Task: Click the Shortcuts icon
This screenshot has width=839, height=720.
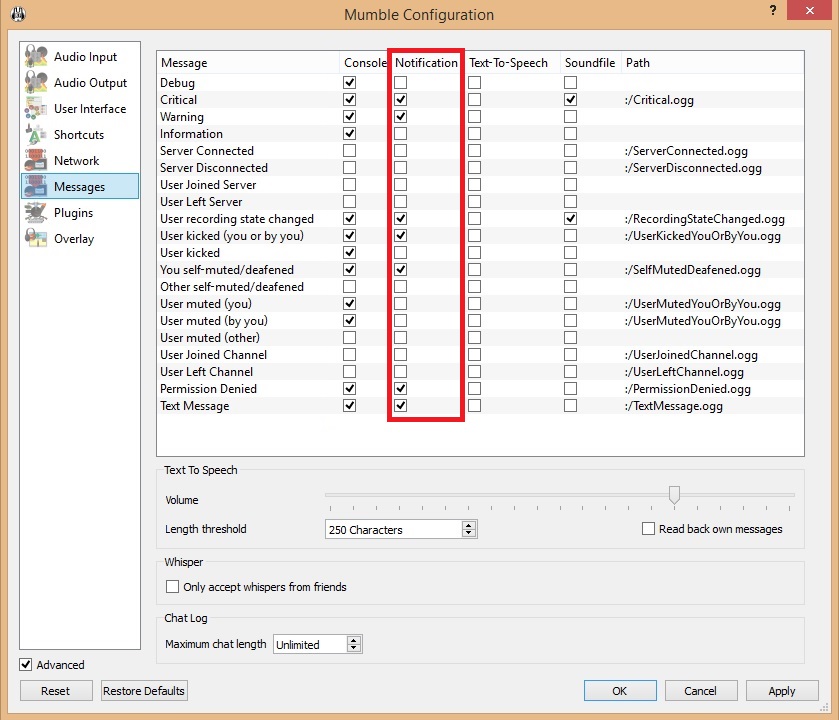Action: tap(36, 135)
